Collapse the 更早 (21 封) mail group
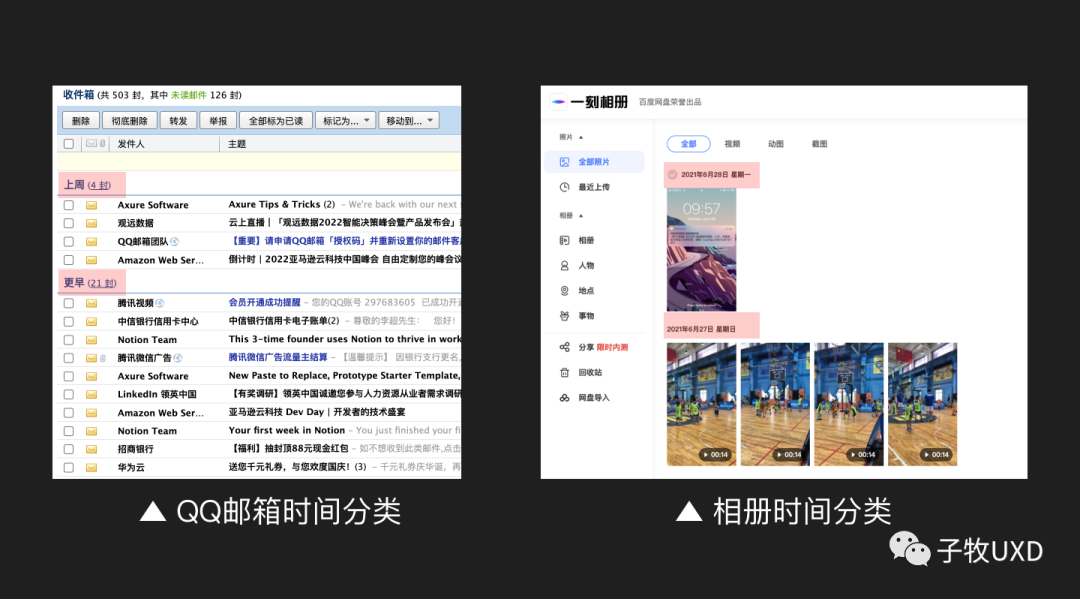Screen dimensions: 1080x599 (x=90, y=283)
